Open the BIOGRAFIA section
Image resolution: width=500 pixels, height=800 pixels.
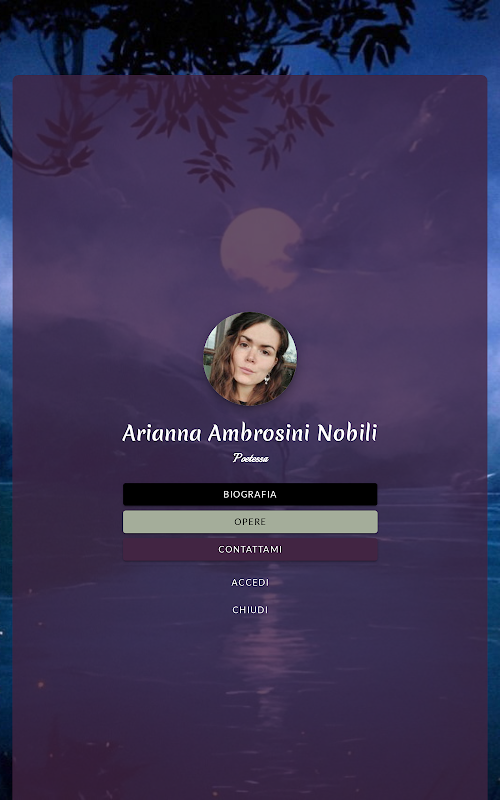pyautogui.click(x=250, y=494)
